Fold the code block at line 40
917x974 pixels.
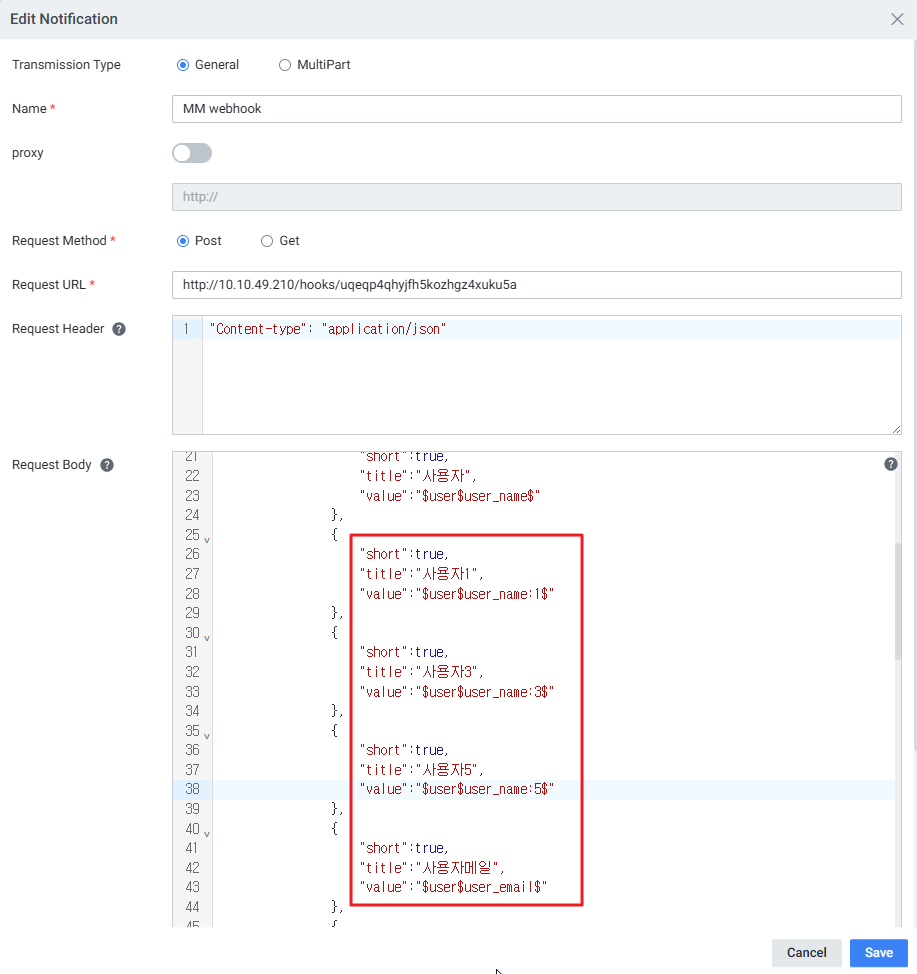coord(207,833)
